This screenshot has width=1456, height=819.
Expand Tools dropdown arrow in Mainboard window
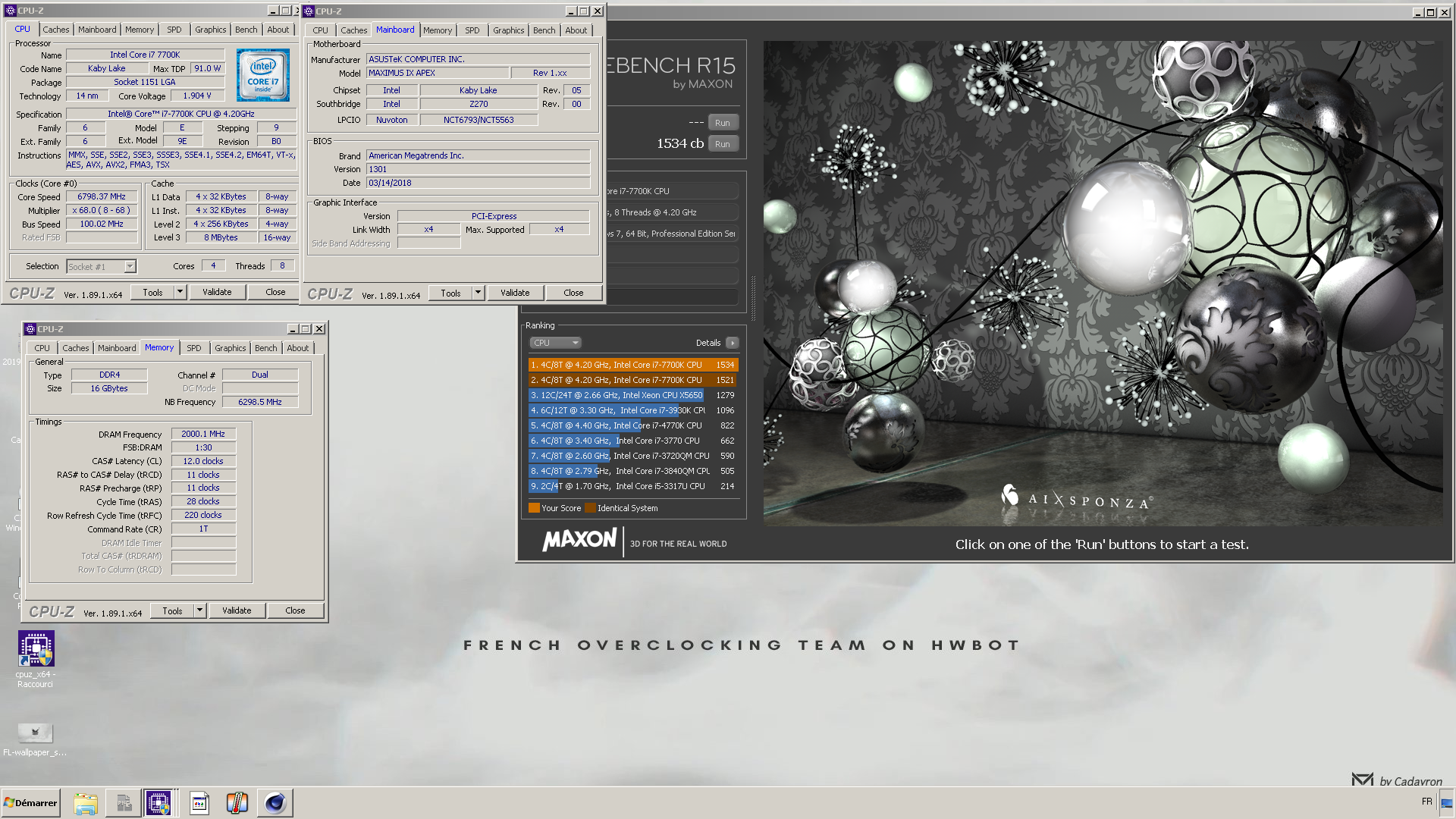479,293
